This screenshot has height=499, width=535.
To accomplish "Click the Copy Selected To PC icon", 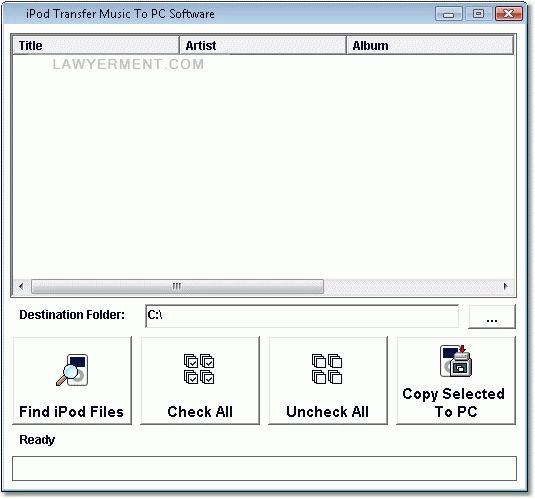I will [x=456, y=361].
